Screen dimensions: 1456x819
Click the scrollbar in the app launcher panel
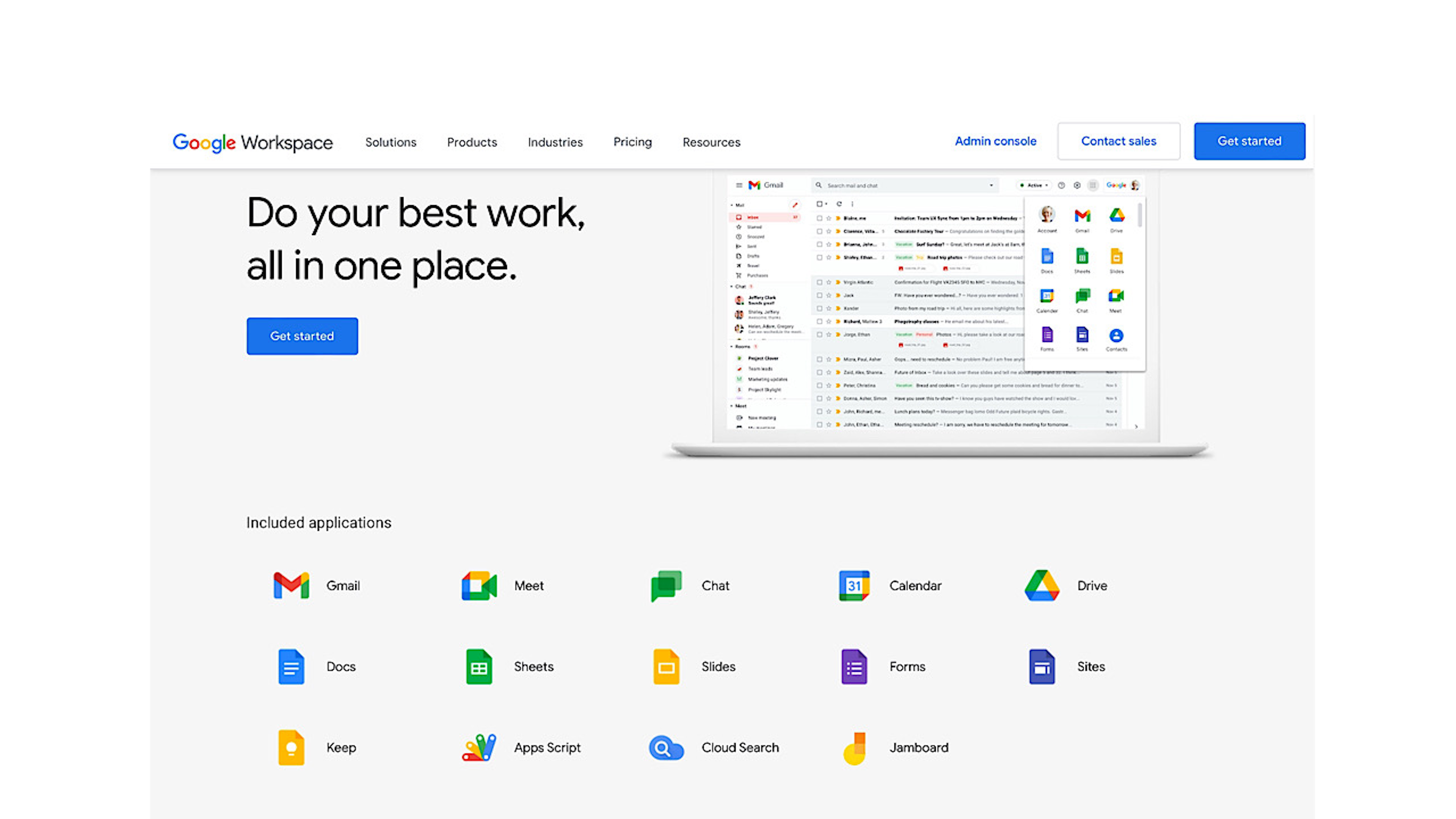(1139, 215)
